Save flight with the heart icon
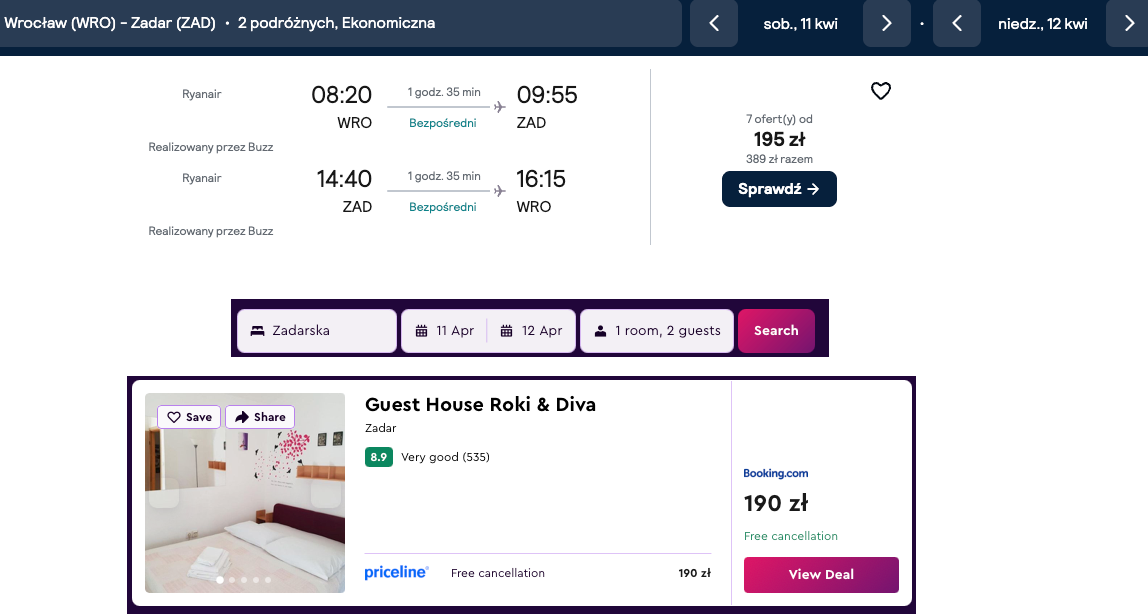Image resolution: width=1148 pixels, height=614 pixels. tap(880, 91)
